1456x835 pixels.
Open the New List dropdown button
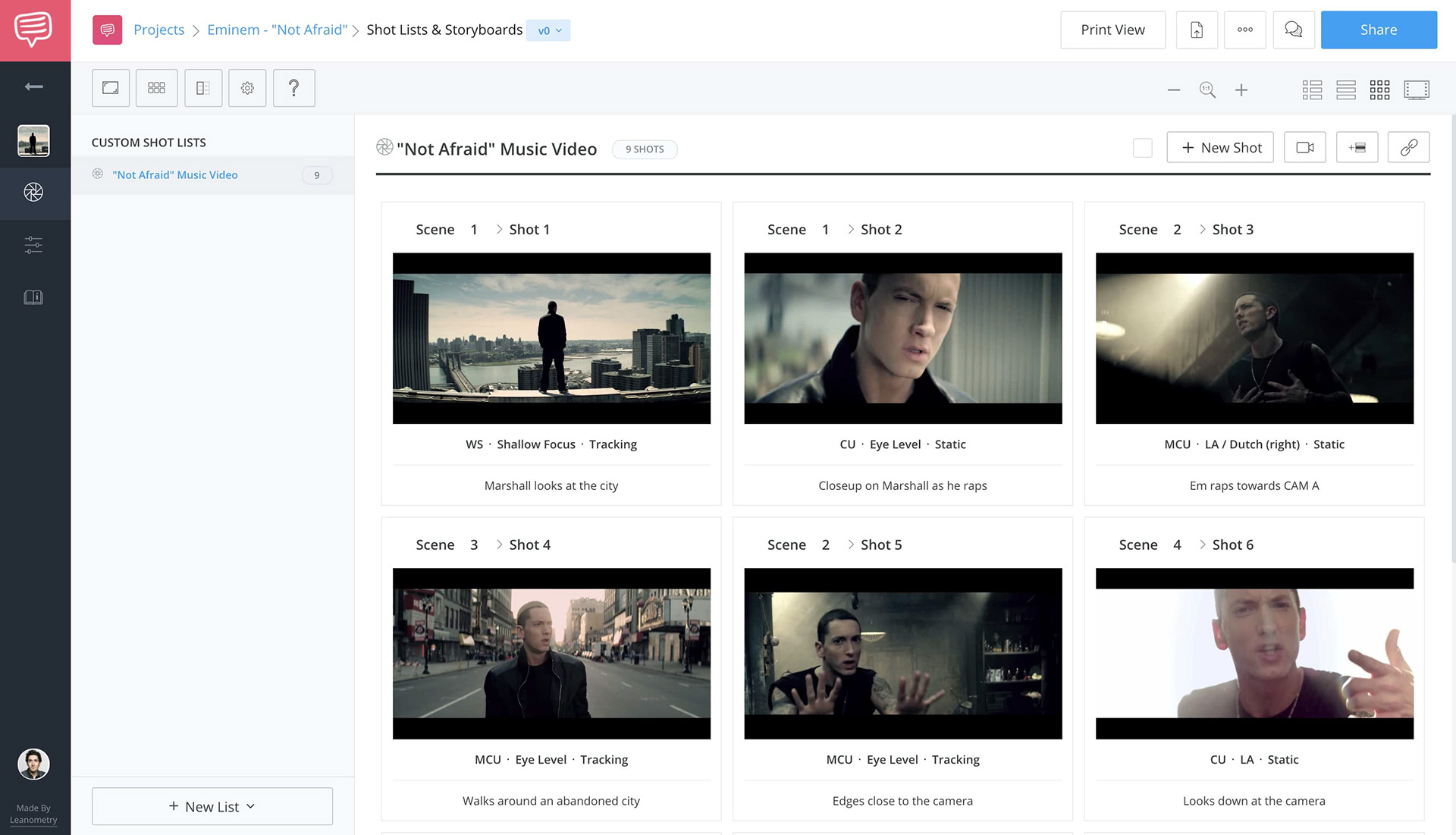click(212, 806)
